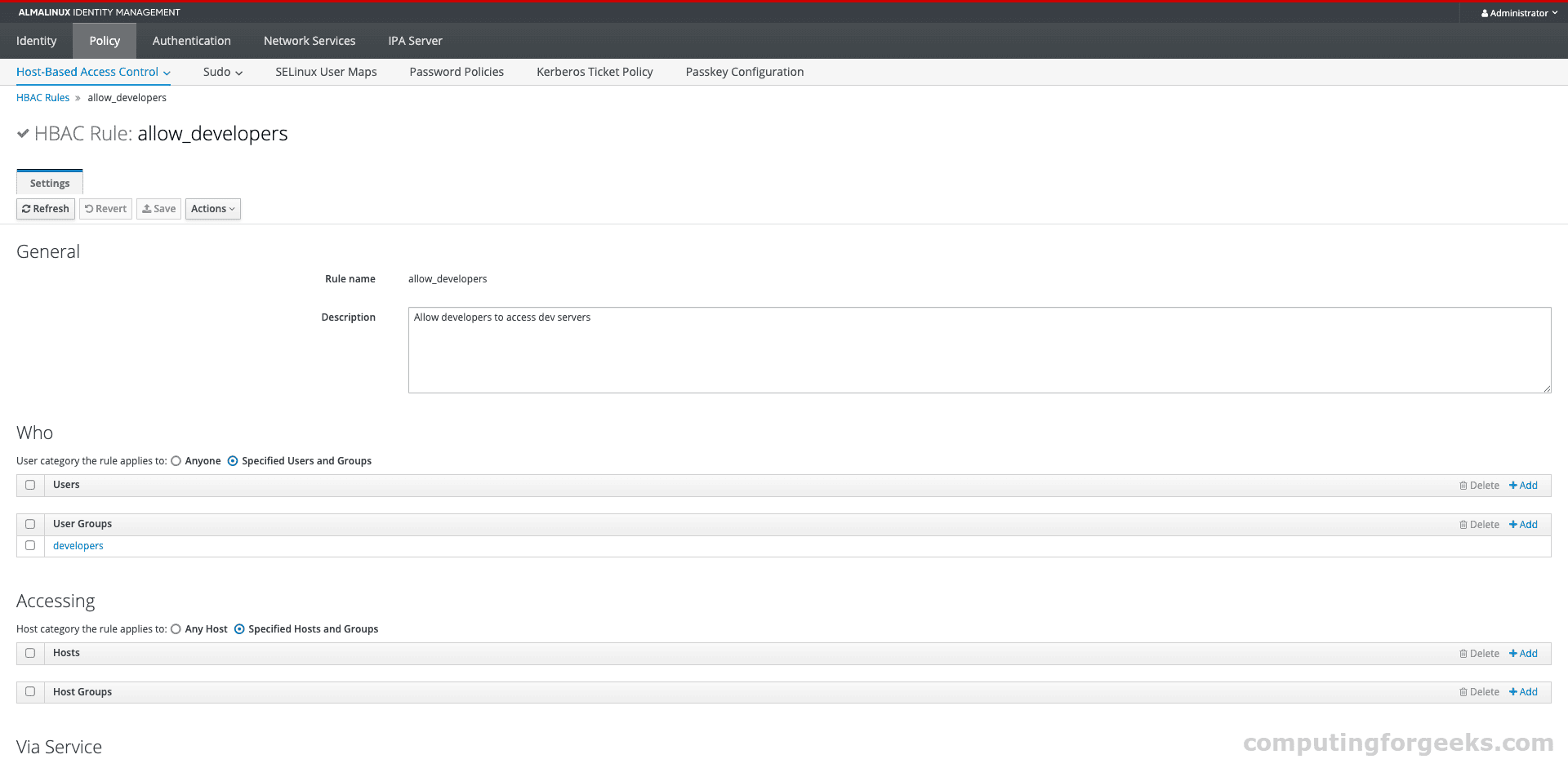Select the Any Host radio button
The image size is (1568, 768).
[x=176, y=628]
